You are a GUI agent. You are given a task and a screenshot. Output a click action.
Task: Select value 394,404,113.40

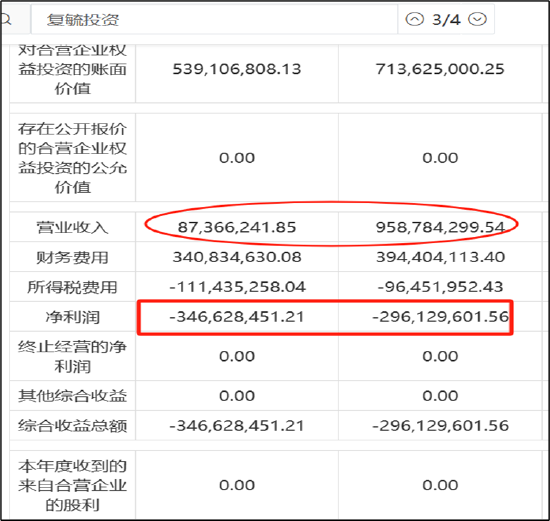coord(440,257)
